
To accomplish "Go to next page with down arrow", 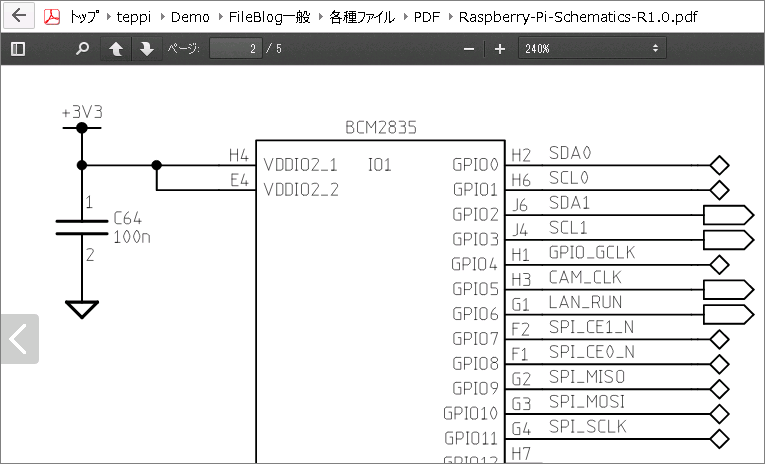I will [x=147, y=49].
